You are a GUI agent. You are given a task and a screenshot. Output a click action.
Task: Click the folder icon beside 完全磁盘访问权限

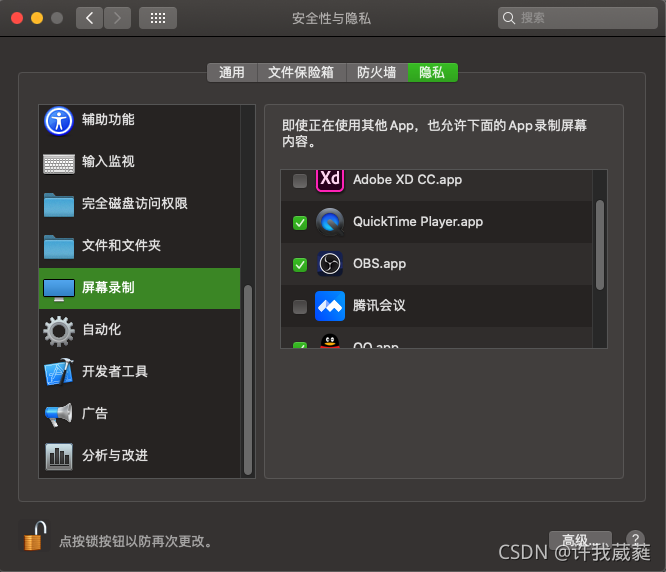click(59, 205)
